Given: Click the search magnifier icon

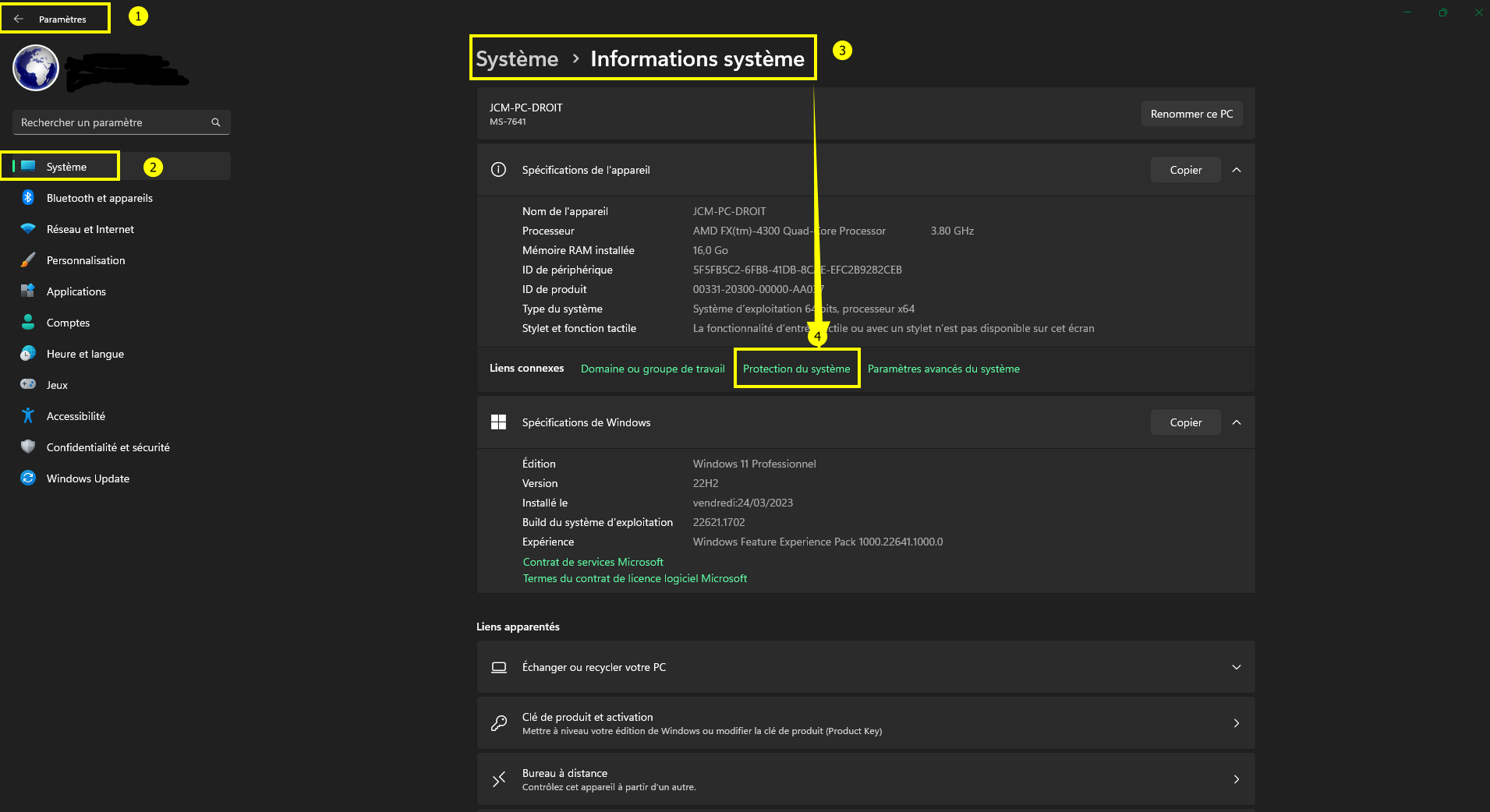Looking at the screenshot, I should click(216, 122).
